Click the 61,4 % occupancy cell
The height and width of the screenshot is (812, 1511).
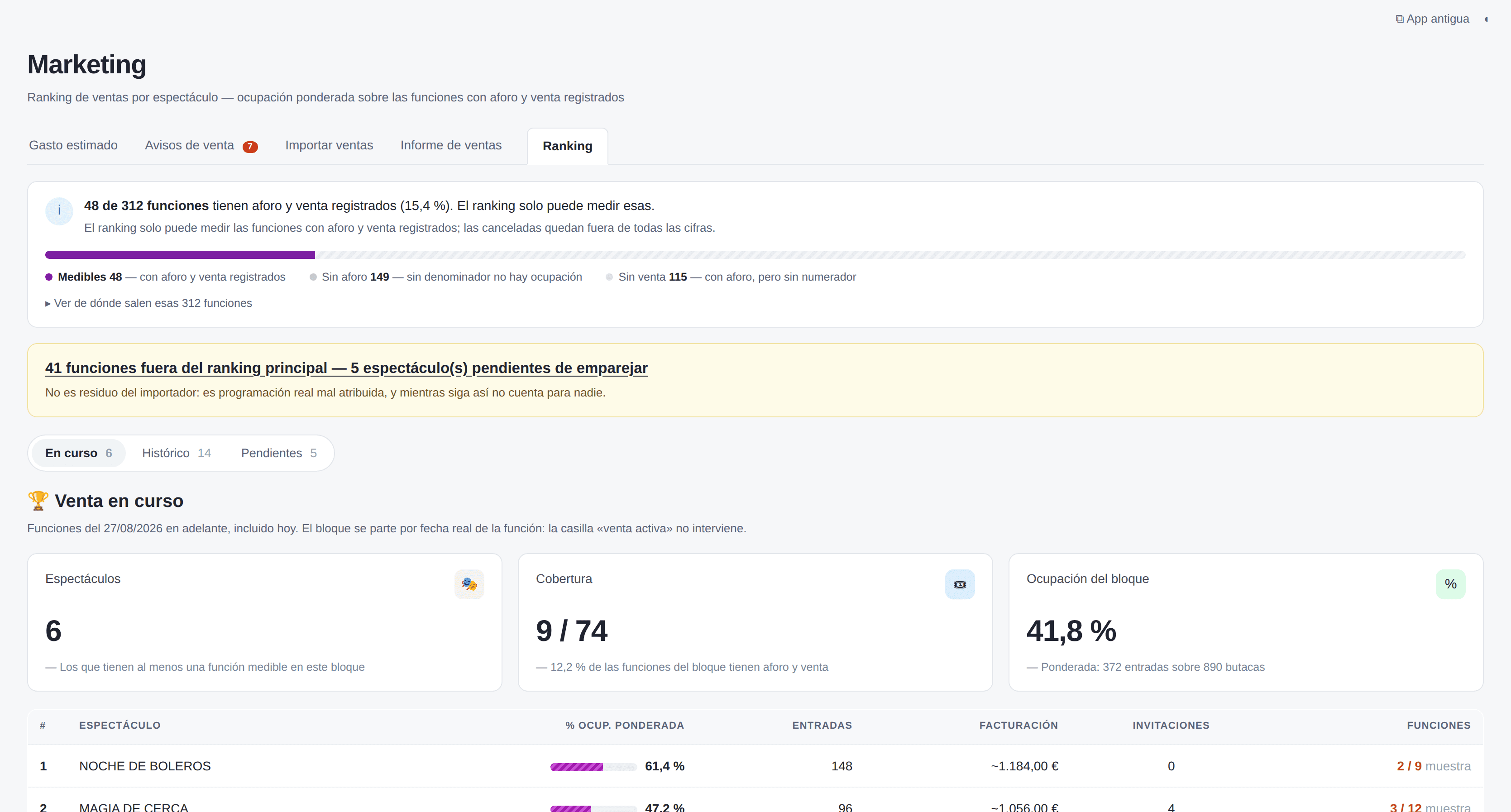[665, 766]
